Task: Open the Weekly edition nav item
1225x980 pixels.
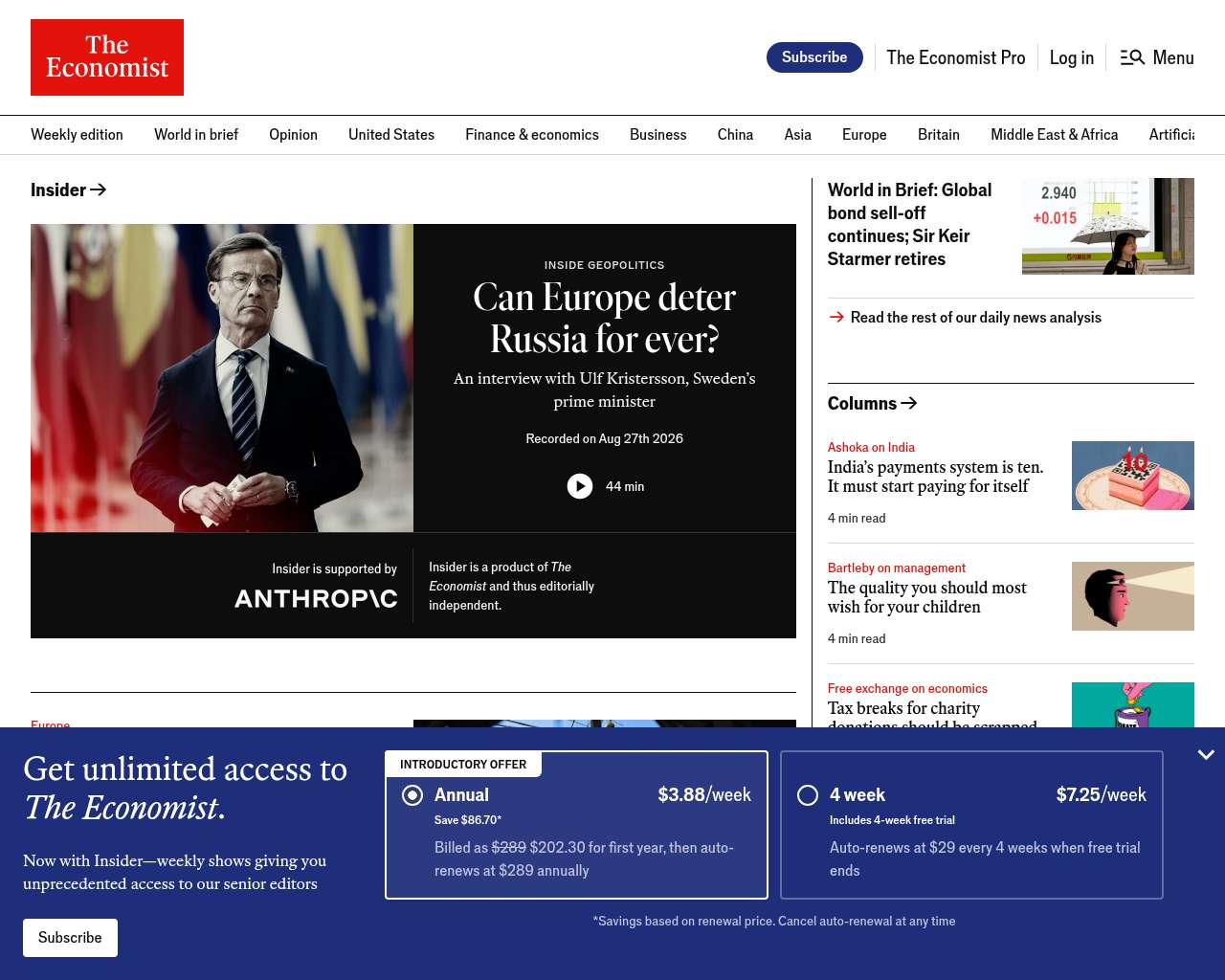Action: point(77,134)
